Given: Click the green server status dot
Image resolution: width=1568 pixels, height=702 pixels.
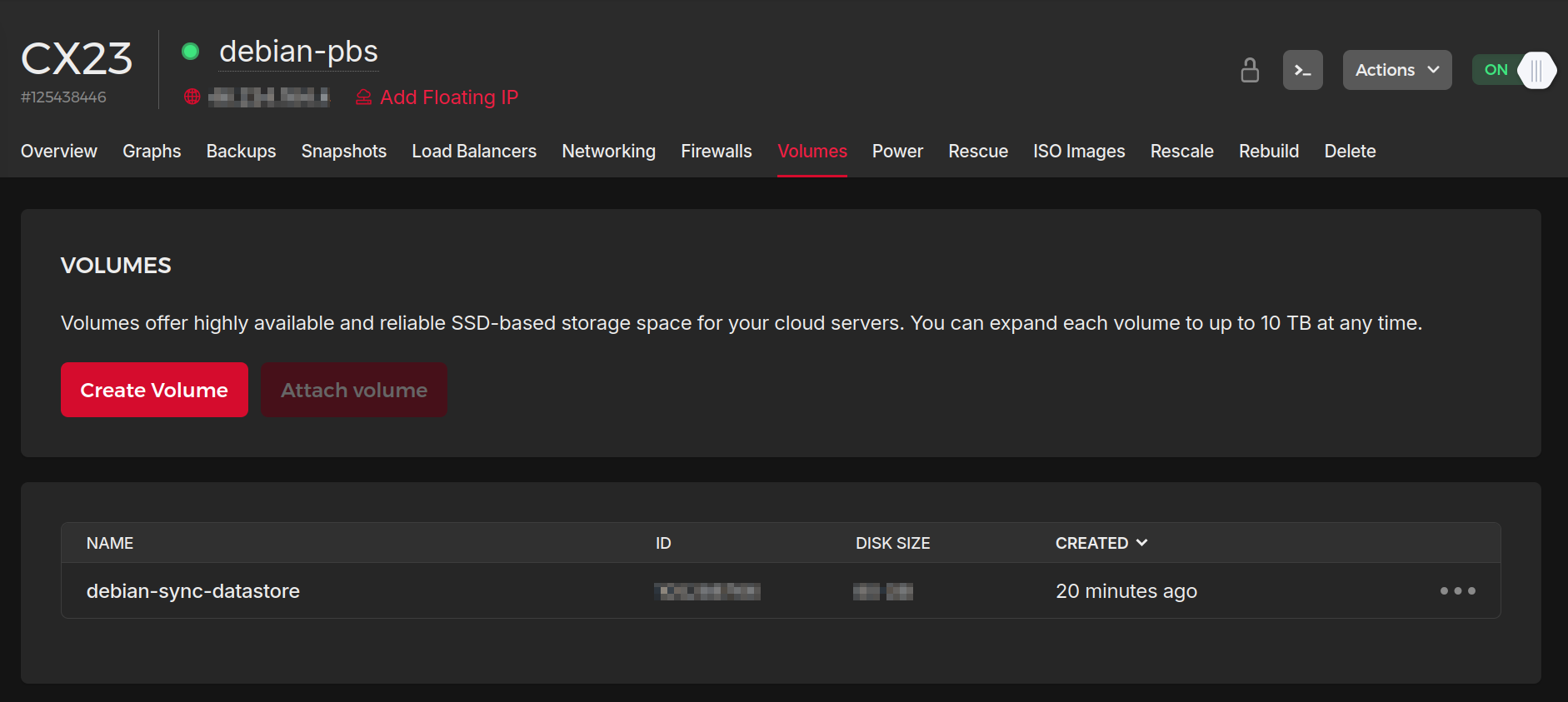Looking at the screenshot, I should [x=190, y=52].
